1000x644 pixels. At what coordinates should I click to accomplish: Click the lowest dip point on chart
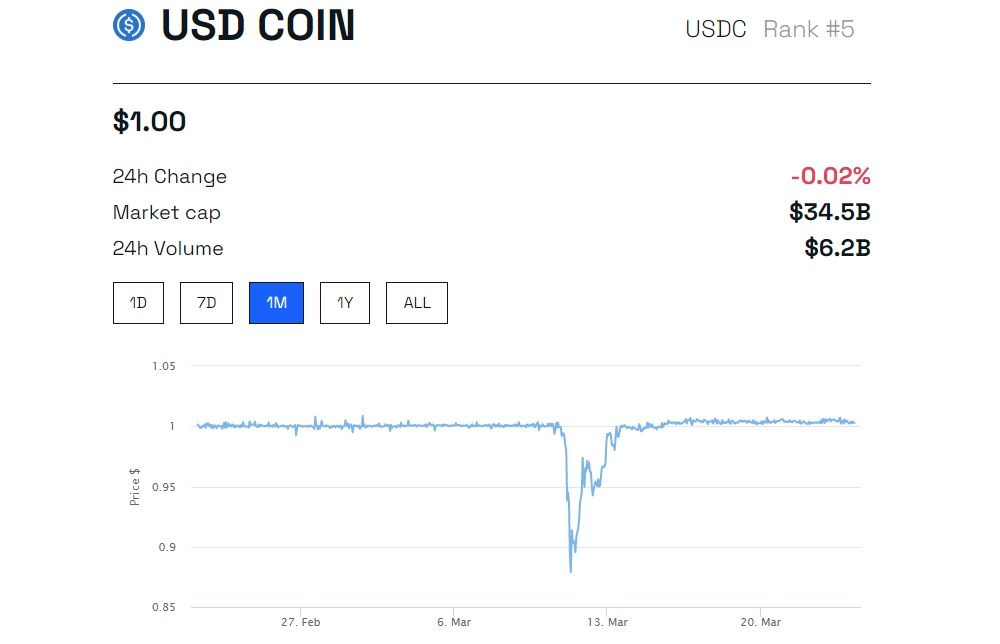pos(571,571)
